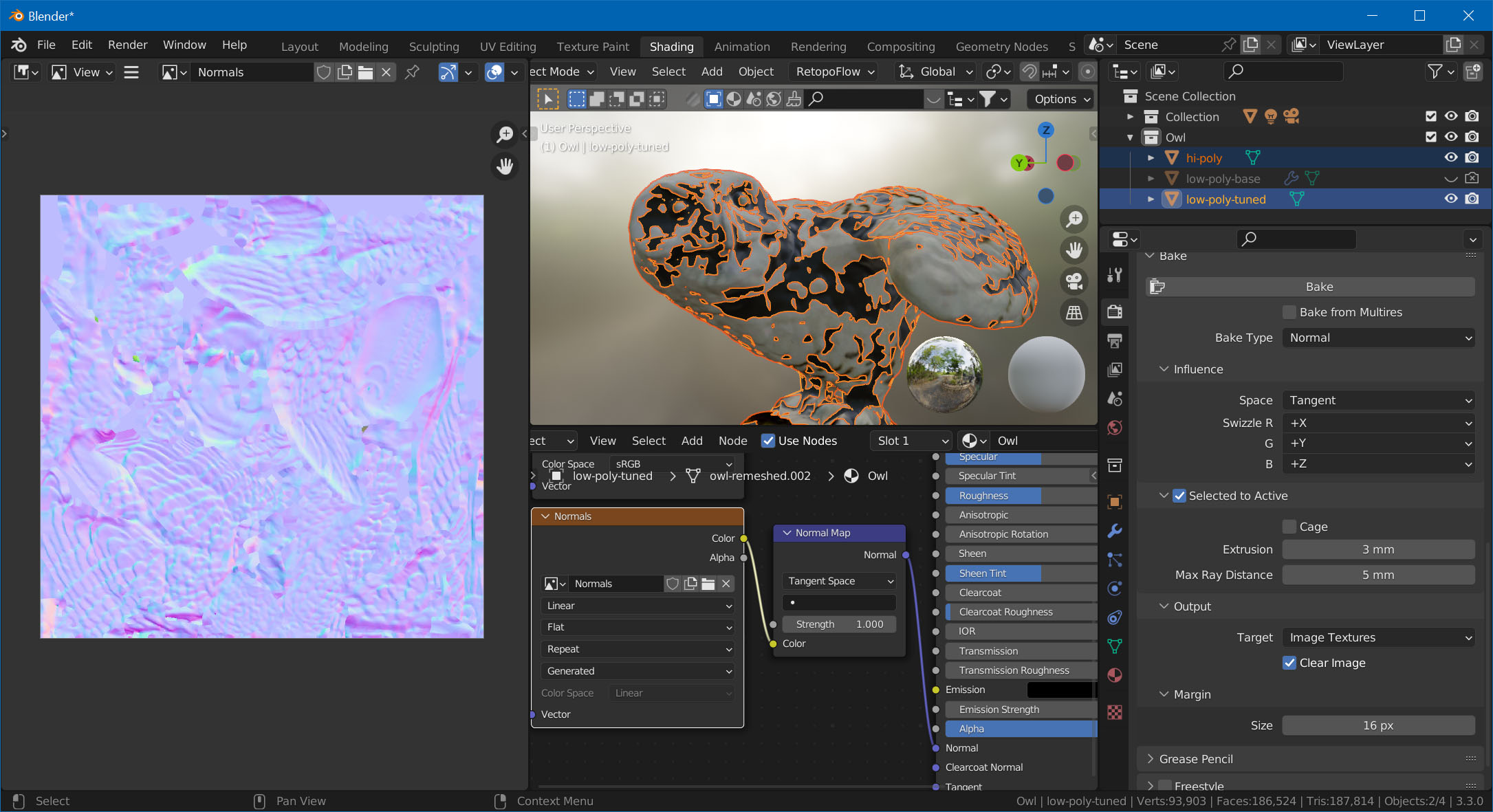Open the normal Space Tangent dropdown
The height and width of the screenshot is (812, 1493).
pos(1379,400)
